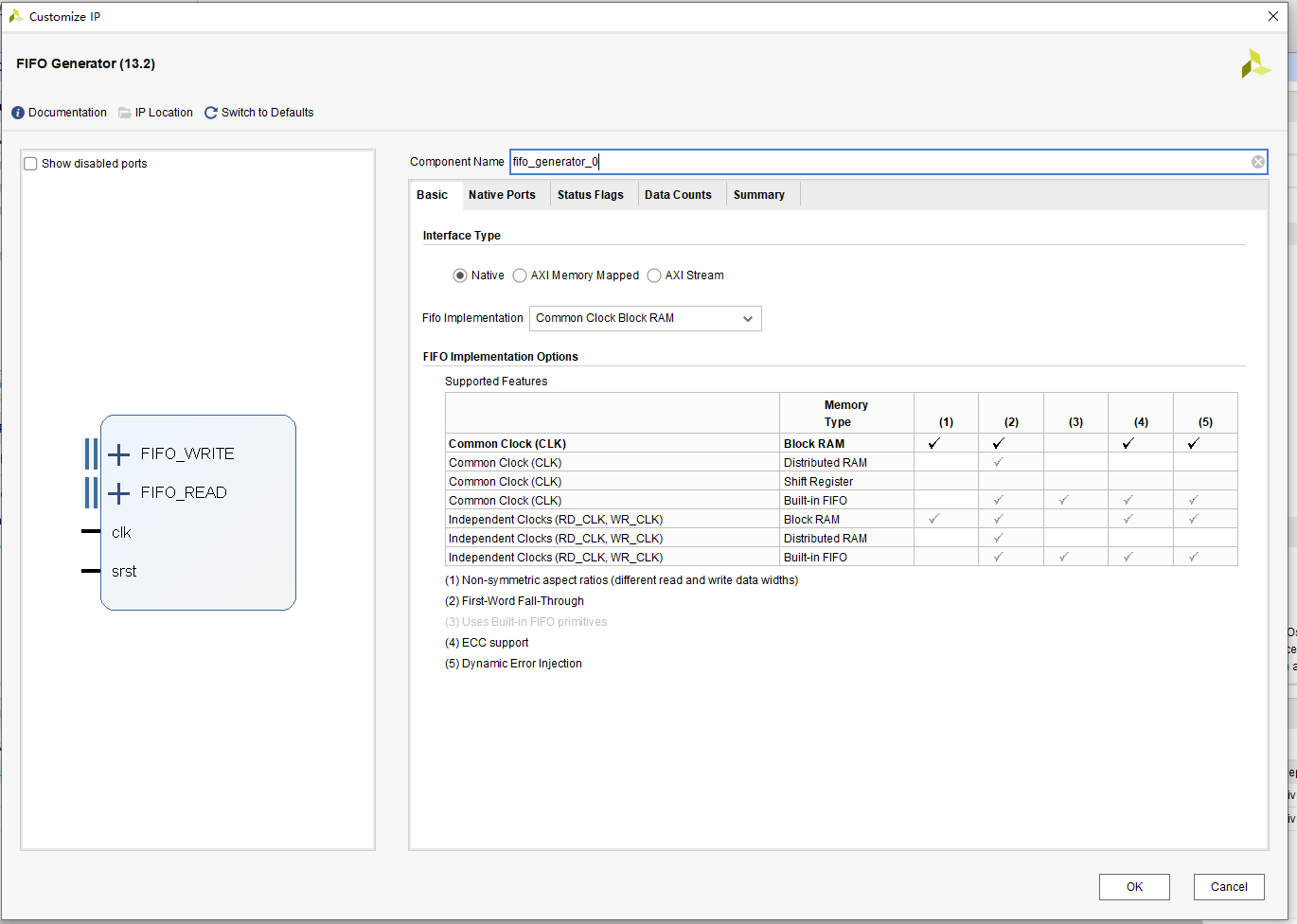
Task: Click the (1) column header
Action: 947,414
